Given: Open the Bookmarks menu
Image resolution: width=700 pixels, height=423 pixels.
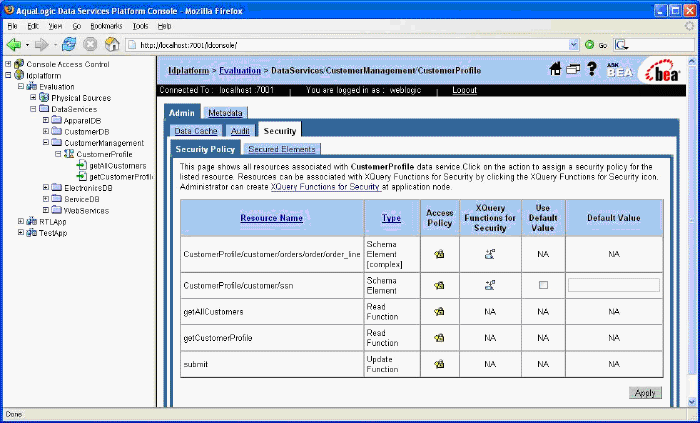Looking at the screenshot, I should coord(106,26).
